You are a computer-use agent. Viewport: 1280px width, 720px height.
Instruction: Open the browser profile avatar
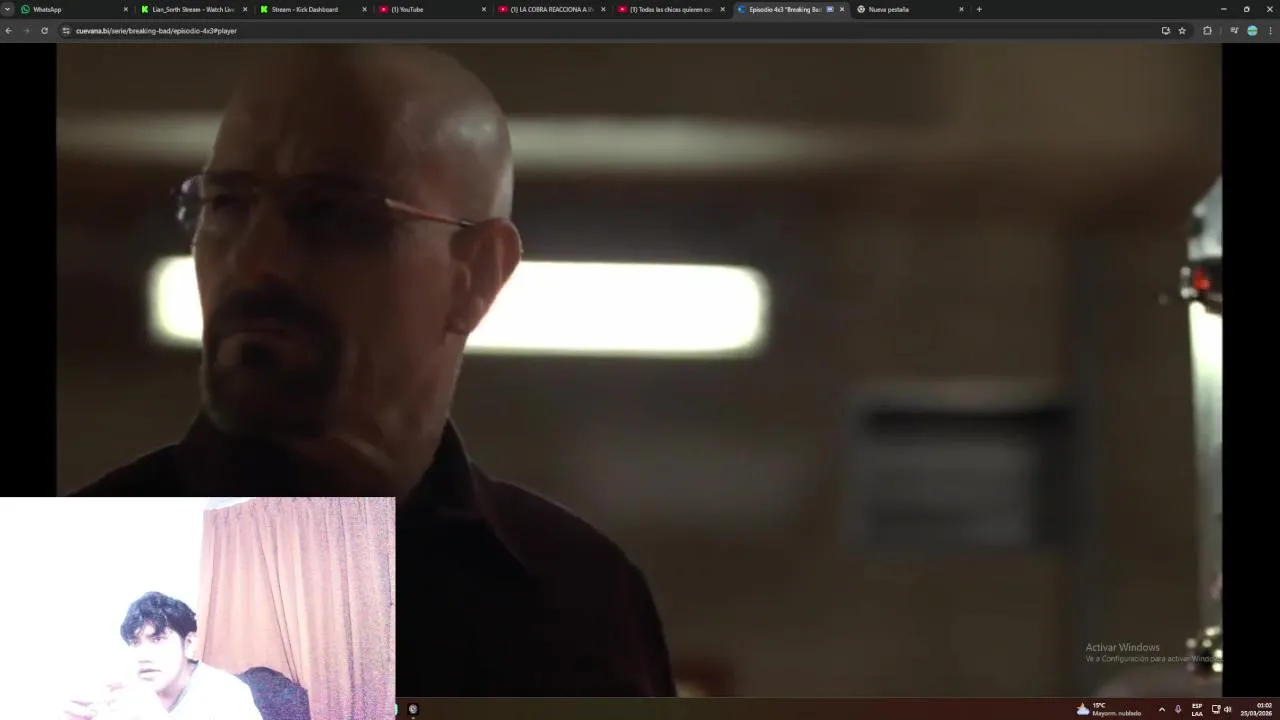[x=1252, y=31]
